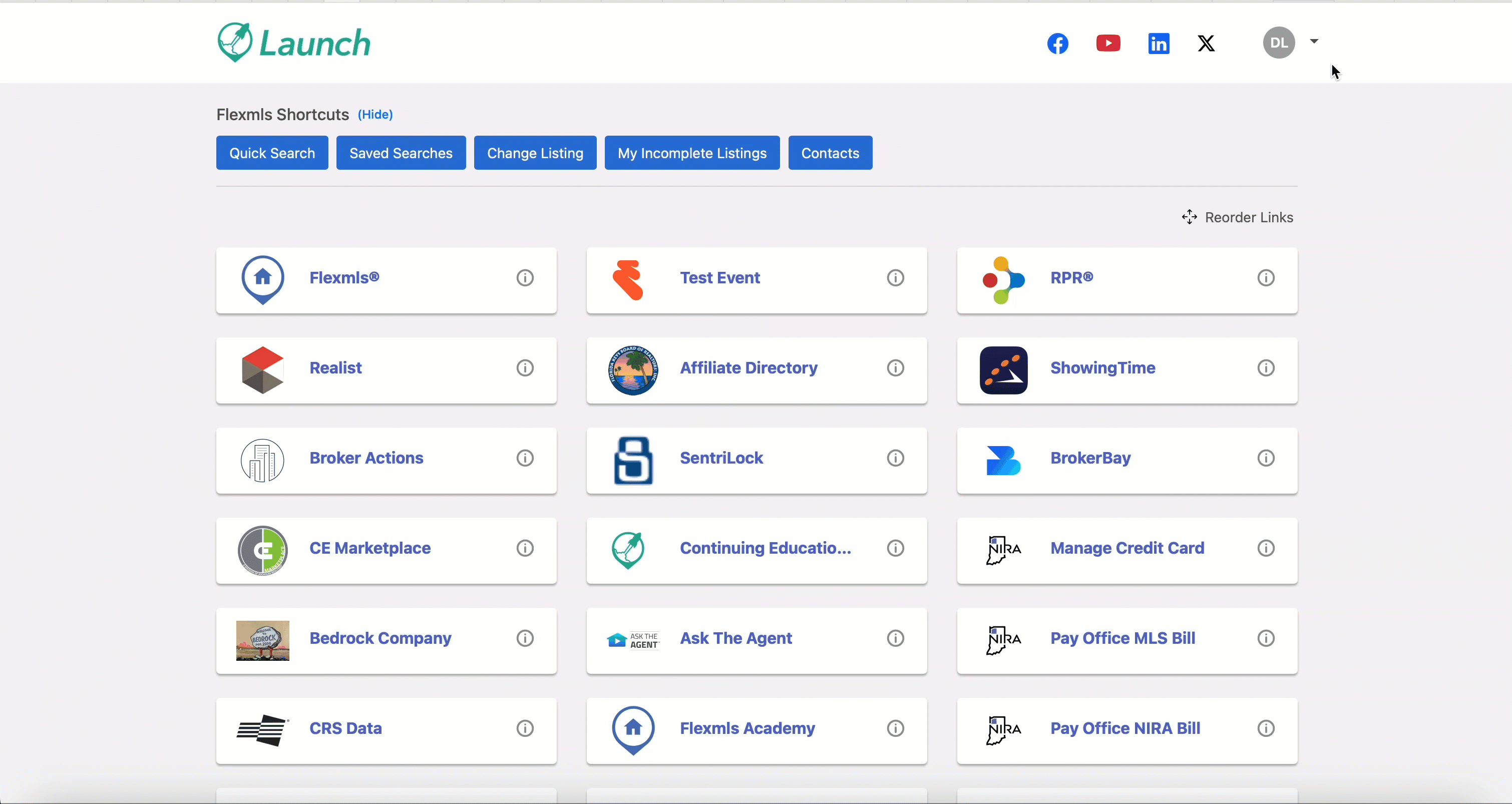Open the Pay Office MLS Bill link
Viewport: 1512px width, 804px height.
click(x=1122, y=638)
